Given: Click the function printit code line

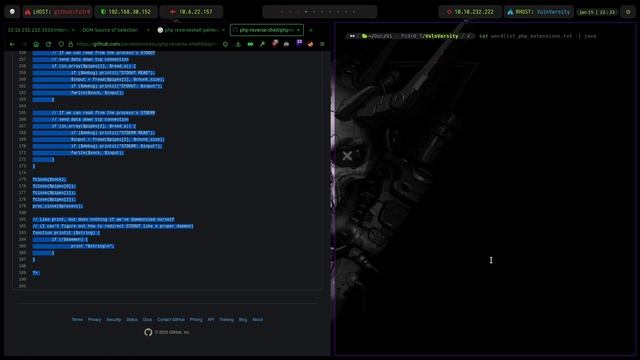Looking at the screenshot, I should tap(66, 233).
